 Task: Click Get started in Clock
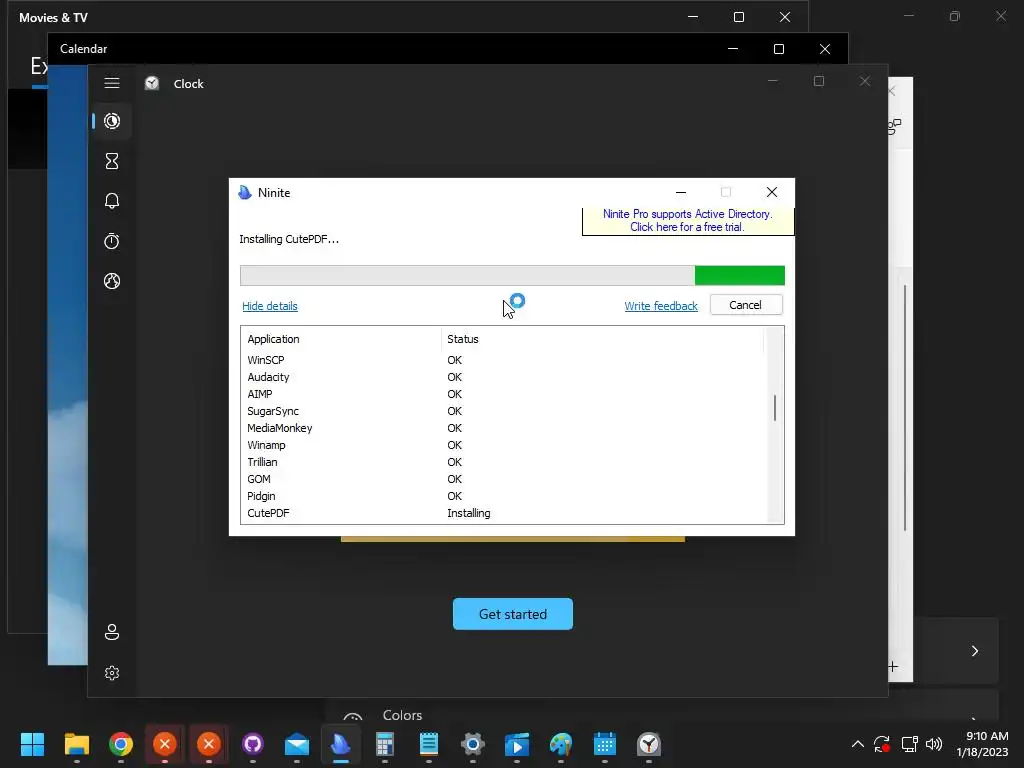[x=513, y=614]
